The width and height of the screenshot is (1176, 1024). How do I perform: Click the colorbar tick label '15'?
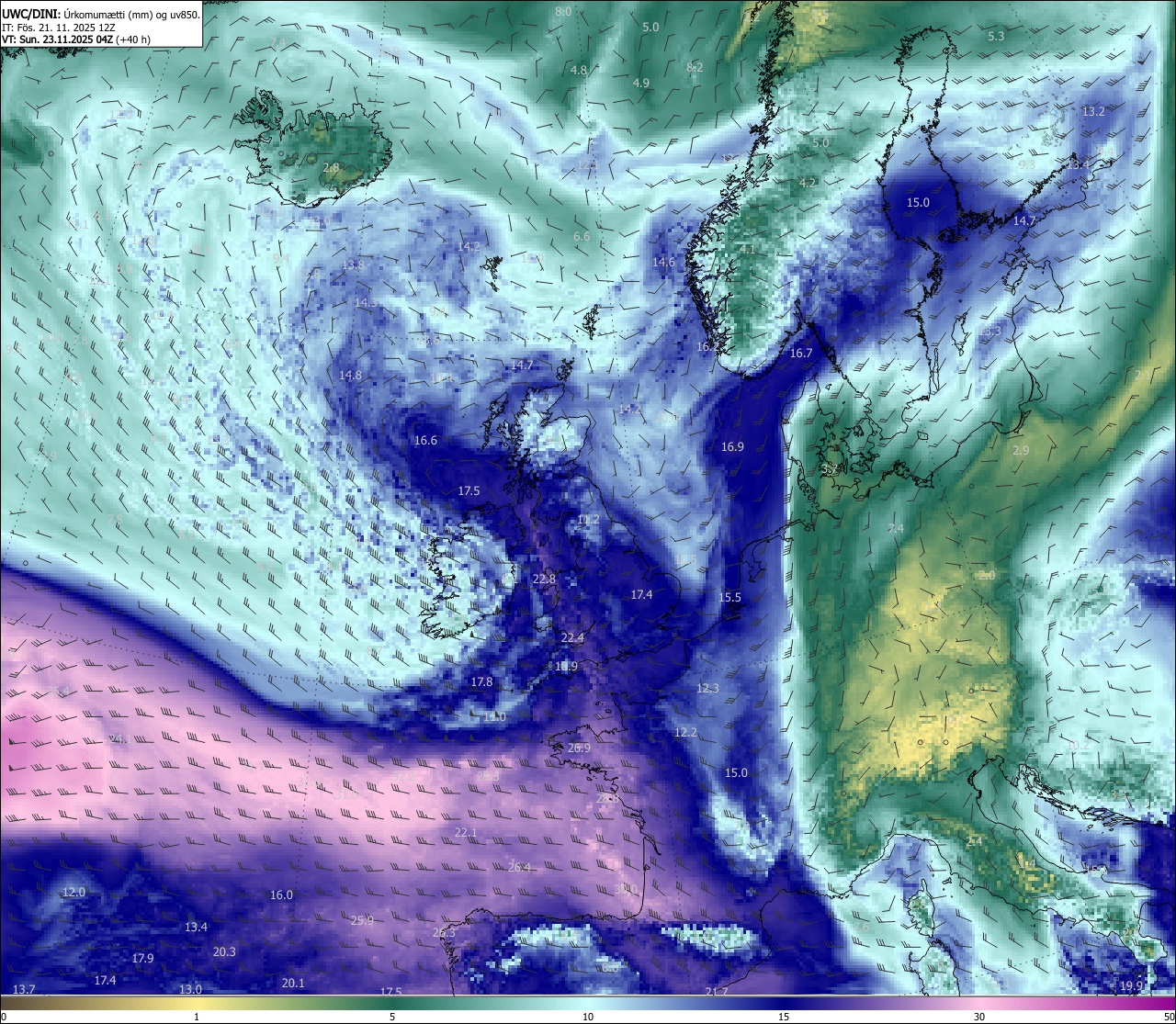tap(784, 1017)
